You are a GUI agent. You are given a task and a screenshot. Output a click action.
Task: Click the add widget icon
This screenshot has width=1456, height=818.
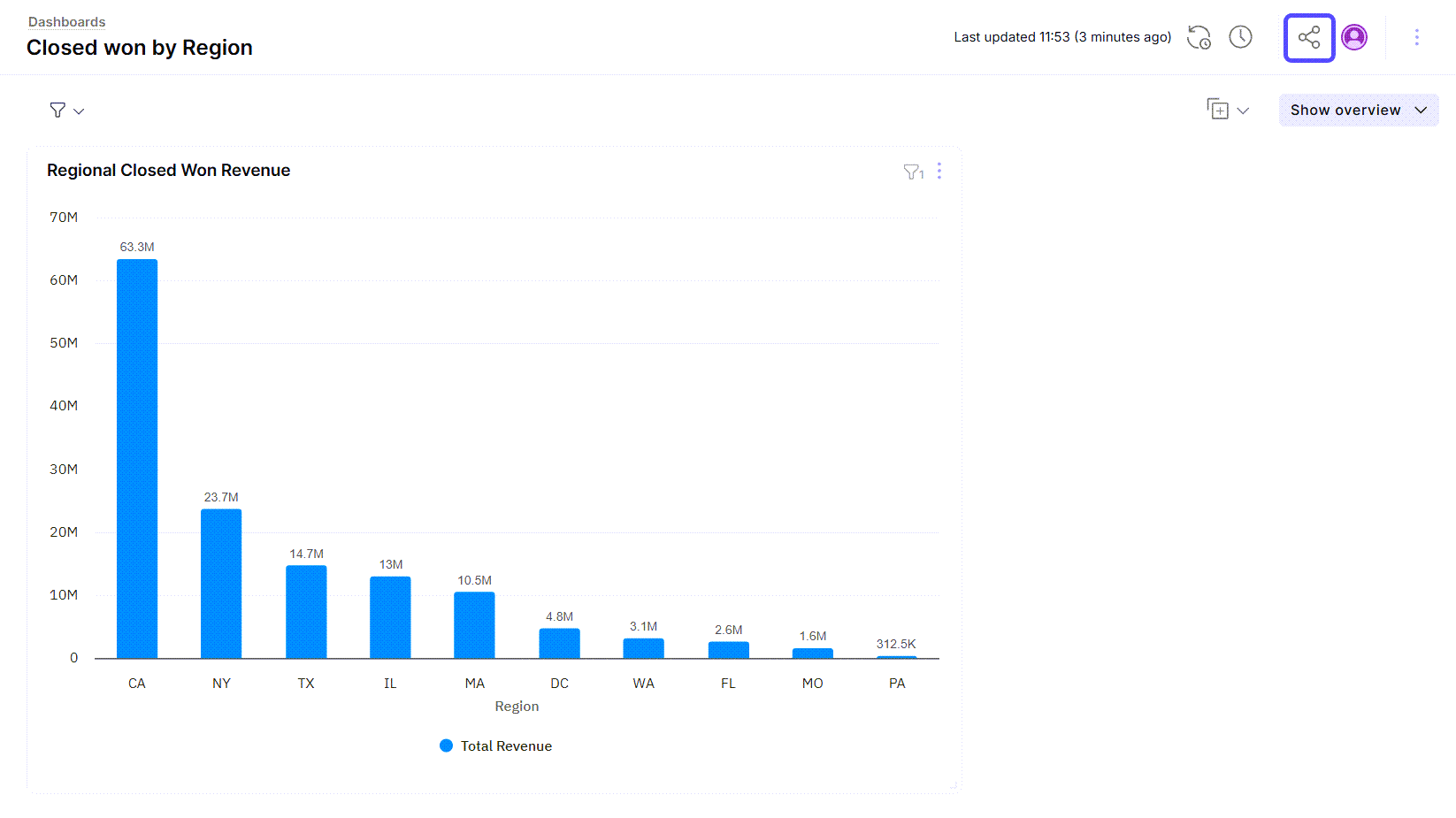pos(1218,109)
